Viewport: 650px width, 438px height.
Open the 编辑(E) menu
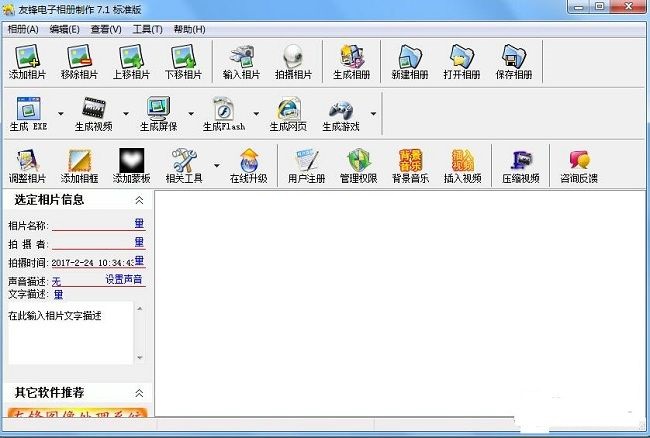pyautogui.click(x=64, y=29)
